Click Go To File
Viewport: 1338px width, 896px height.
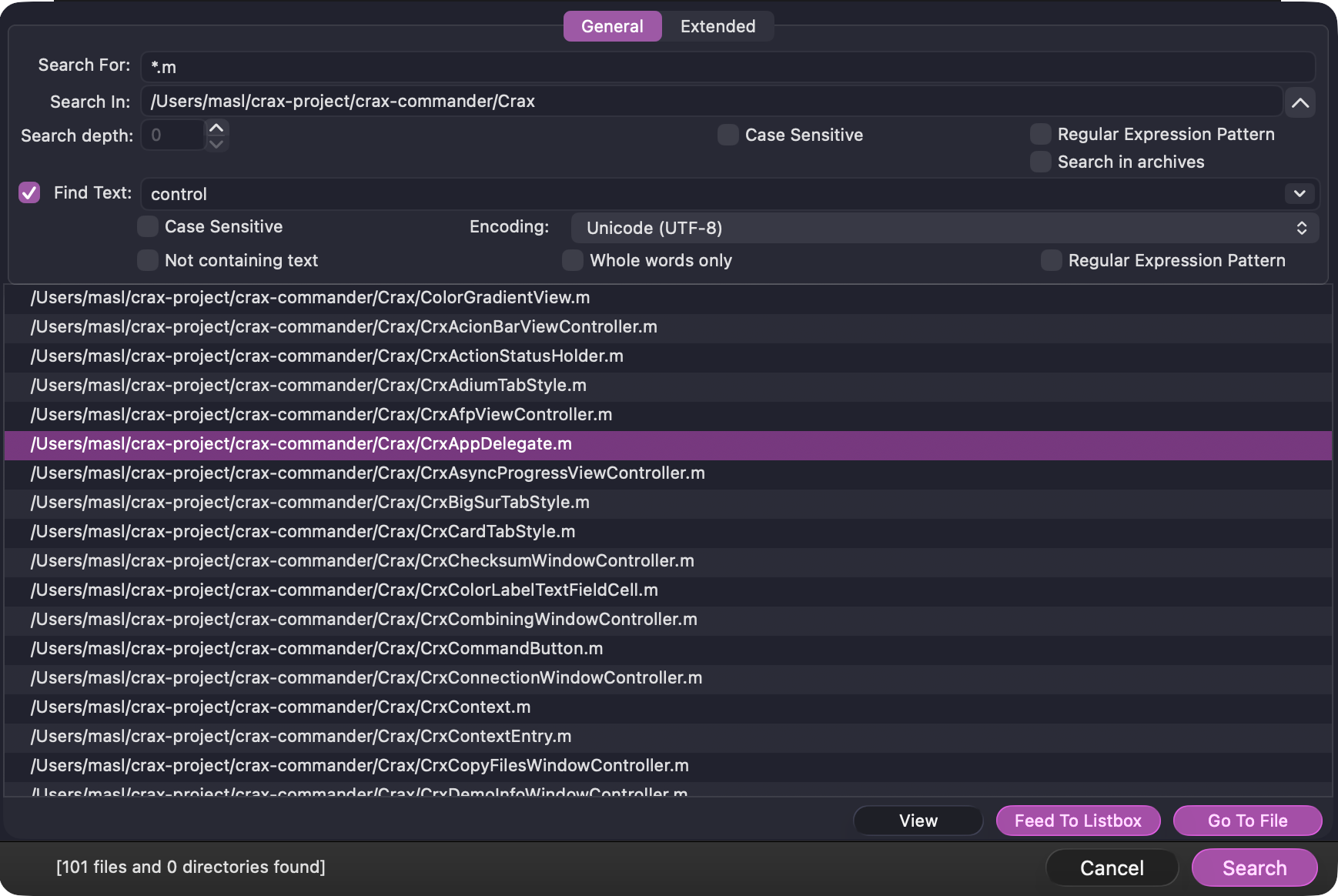(1247, 820)
